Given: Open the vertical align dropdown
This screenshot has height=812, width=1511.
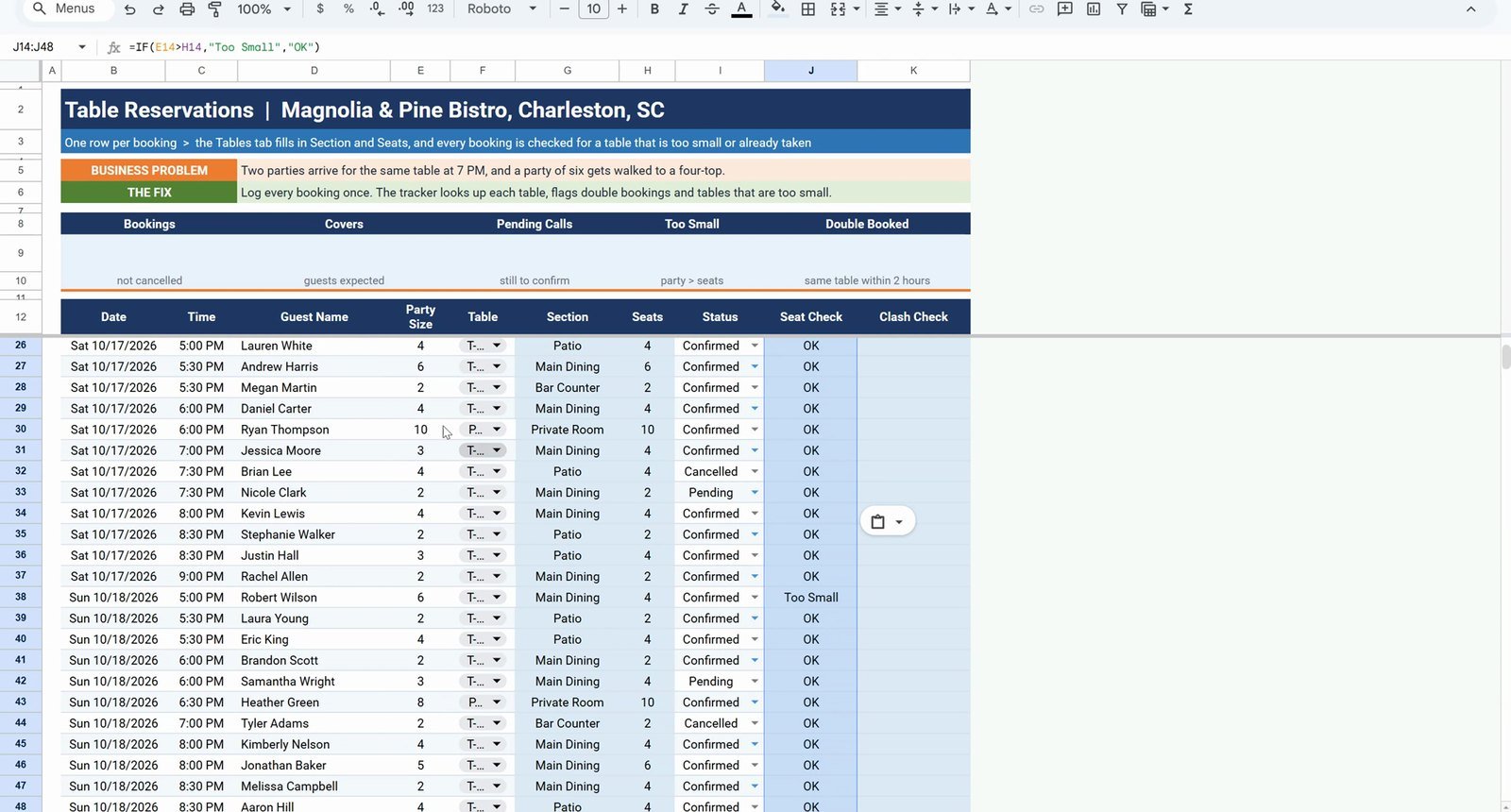Looking at the screenshot, I should pos(924,8).
